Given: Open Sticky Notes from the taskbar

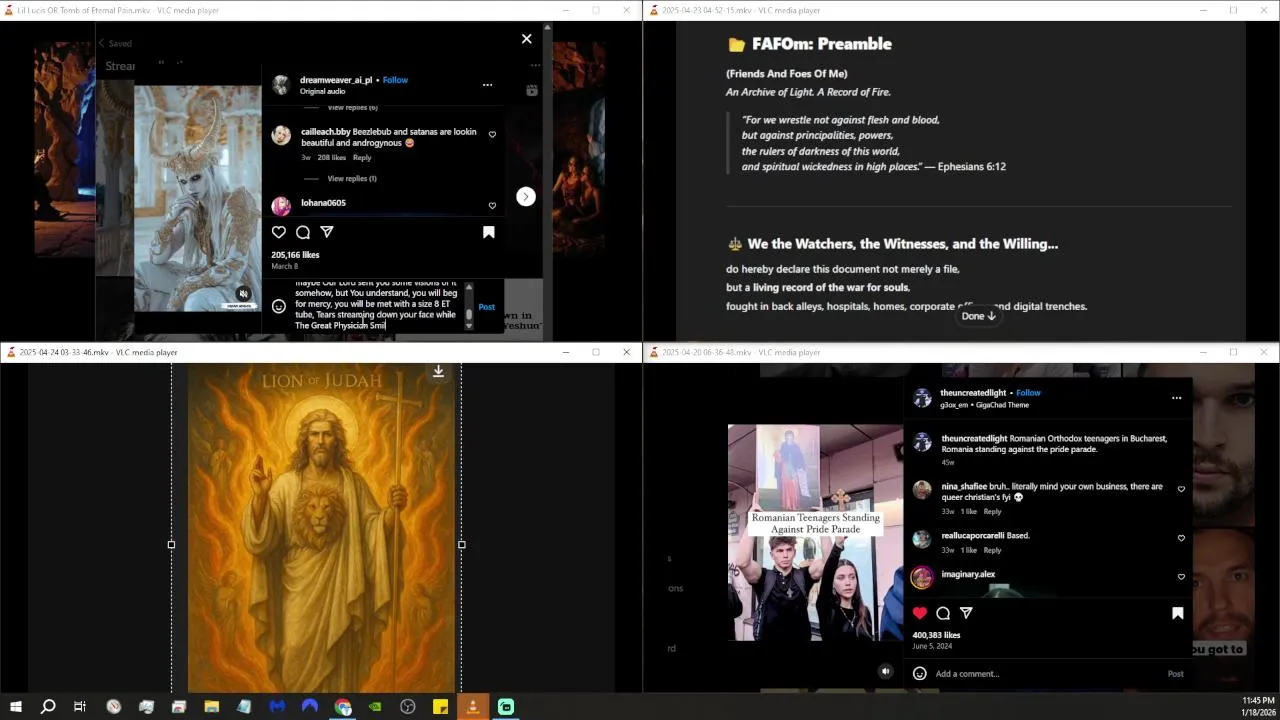Looking at the screenshot, I should pyautogui.click(x=440, y=707).
